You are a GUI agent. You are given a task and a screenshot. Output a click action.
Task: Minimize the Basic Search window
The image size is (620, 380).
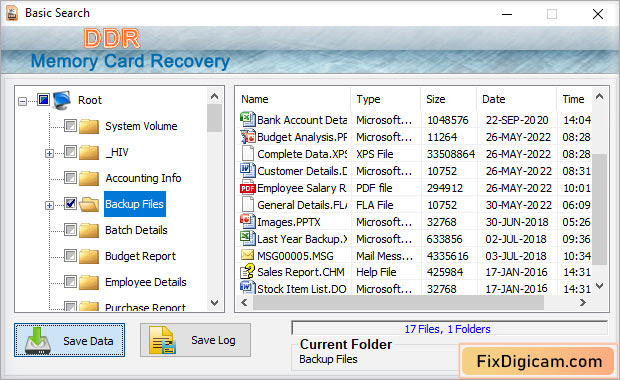[x=507, y=14]
